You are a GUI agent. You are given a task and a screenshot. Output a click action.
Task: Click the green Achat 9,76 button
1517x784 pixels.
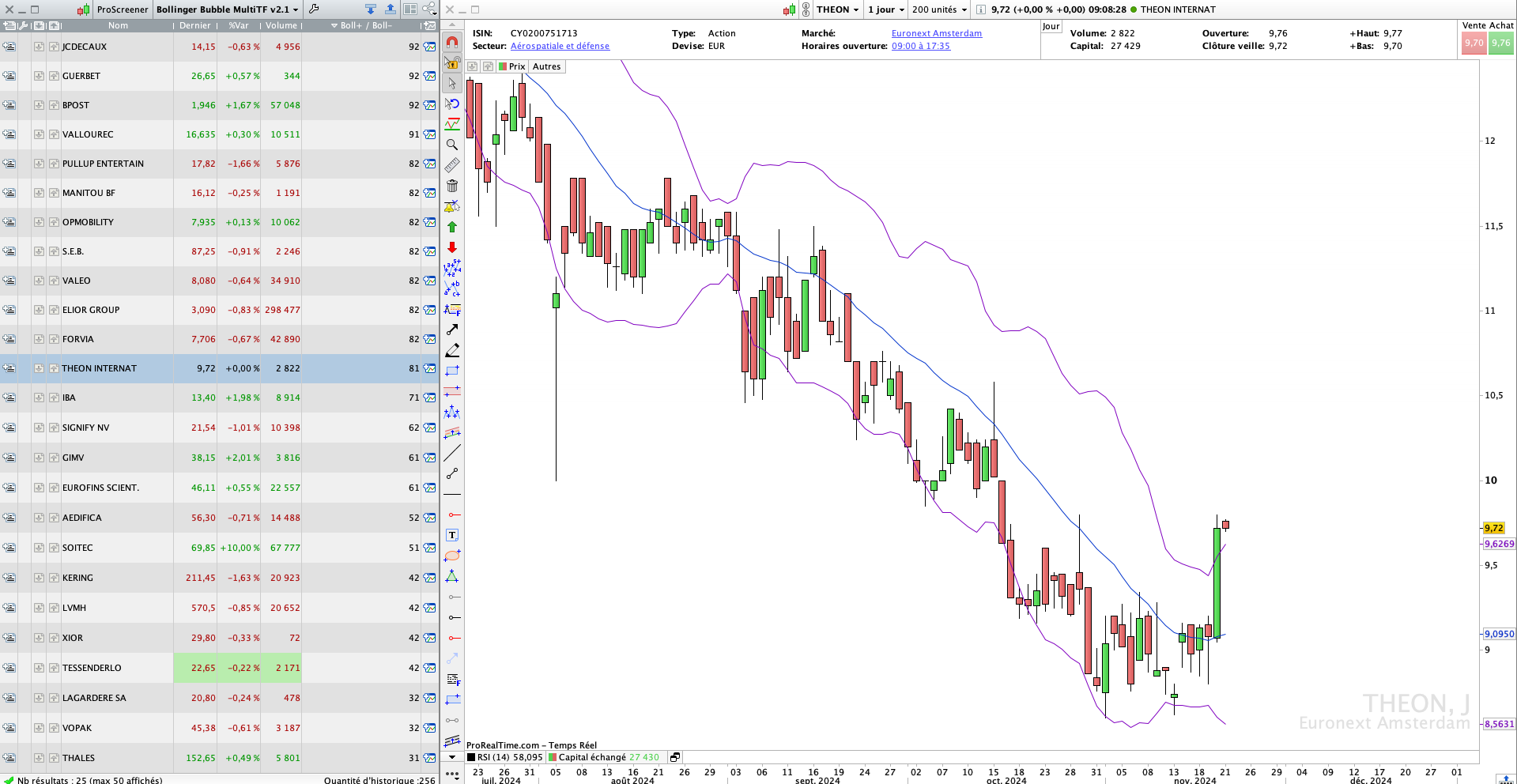click(1500, 43)
